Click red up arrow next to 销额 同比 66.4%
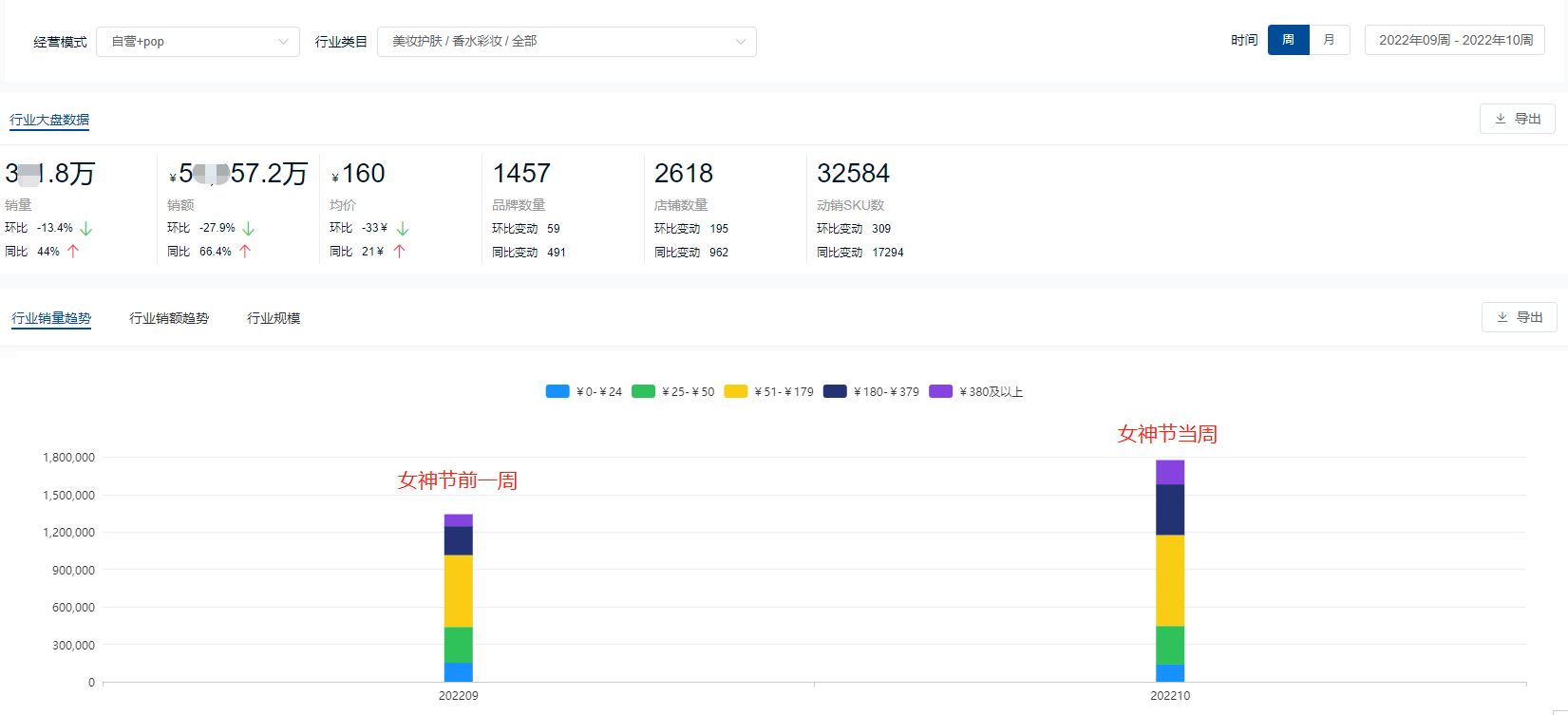 pyautogui.click(x=245, y=252)
